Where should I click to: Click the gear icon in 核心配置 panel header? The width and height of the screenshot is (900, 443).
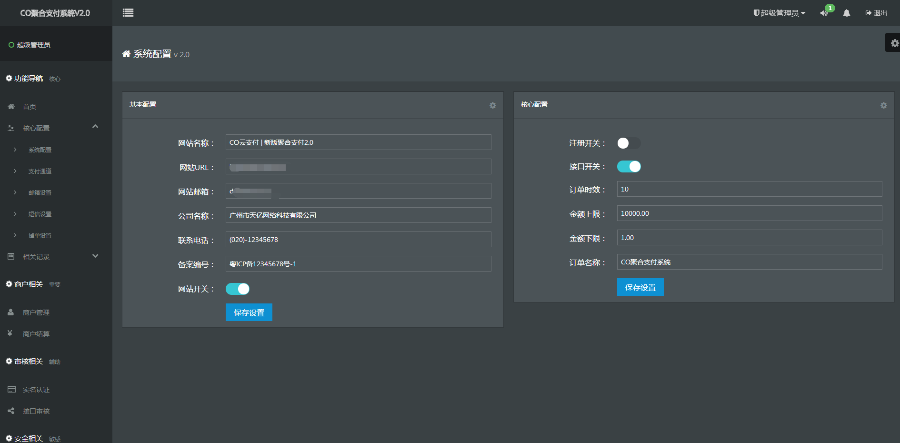point(883,106)
